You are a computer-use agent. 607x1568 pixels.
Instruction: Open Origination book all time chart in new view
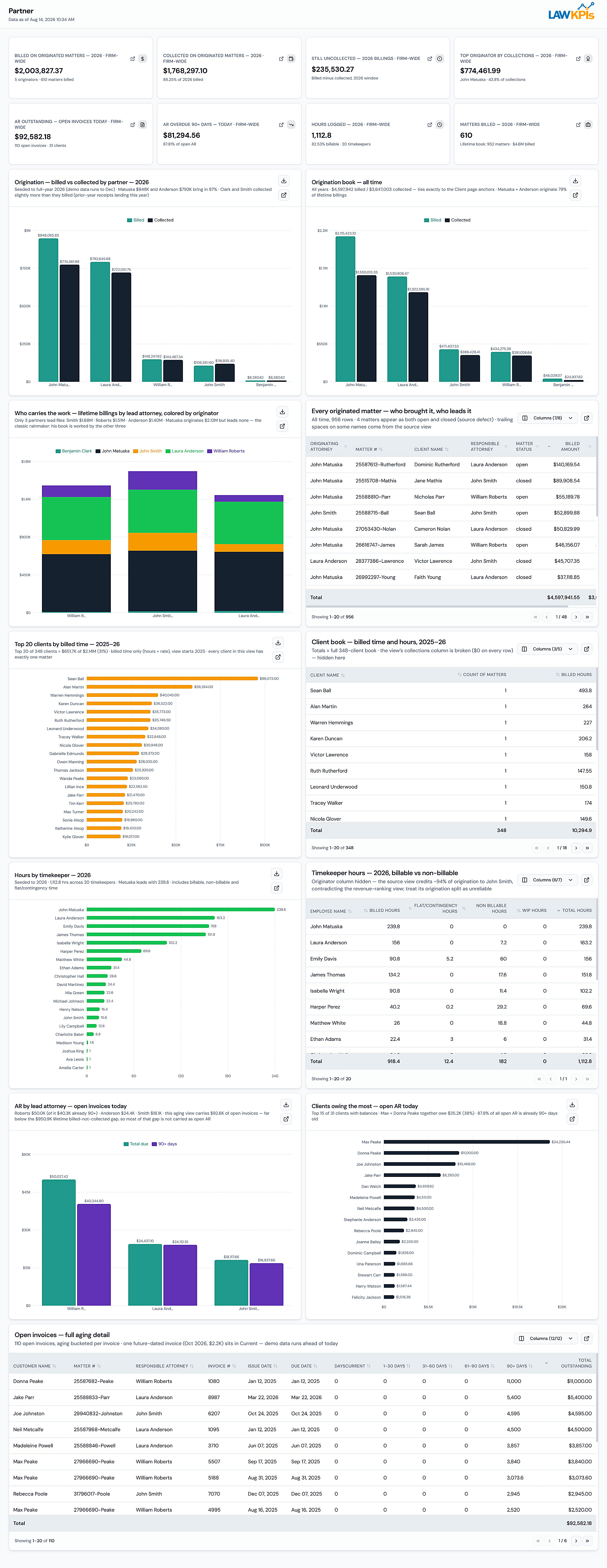click(x=575, y=195)
